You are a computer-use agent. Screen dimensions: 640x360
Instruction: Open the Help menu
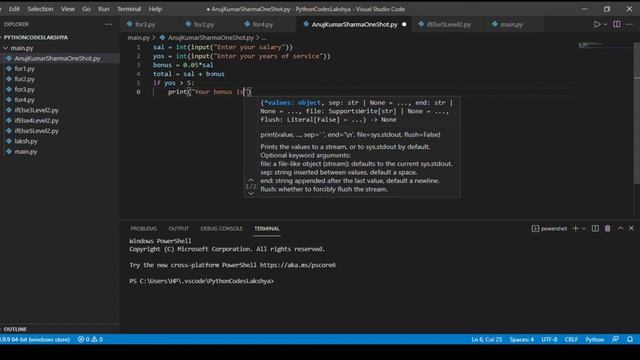point(155,9)
